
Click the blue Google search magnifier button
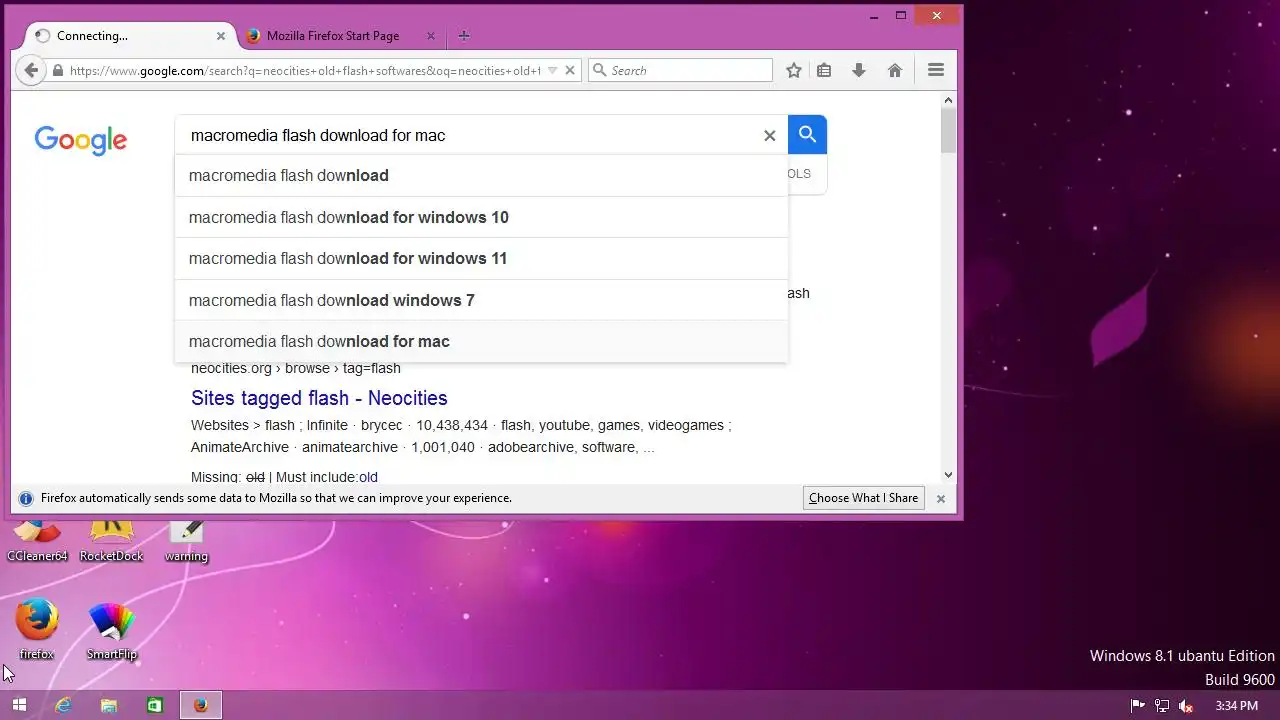point(808,135)
